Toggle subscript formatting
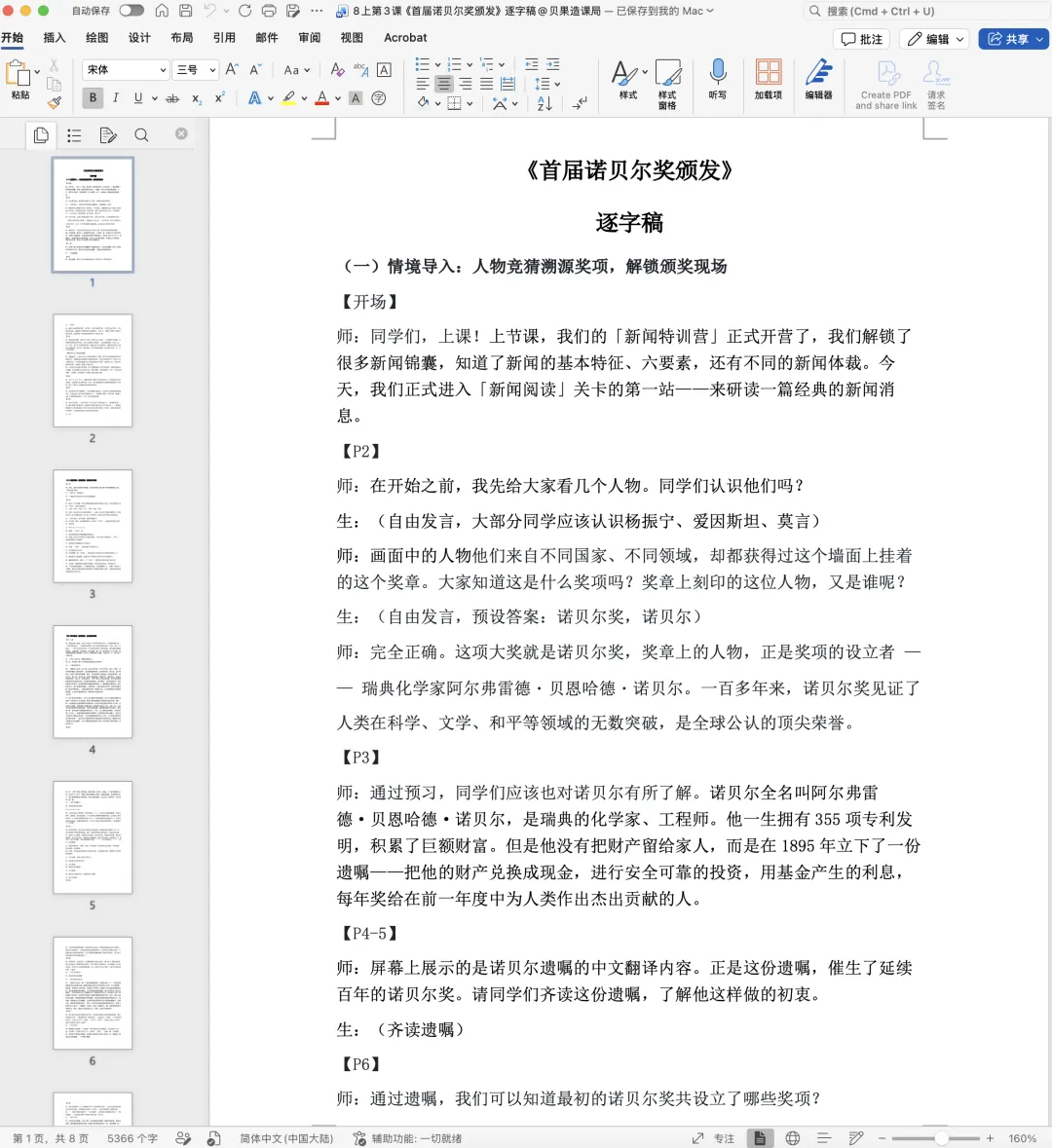The width and height of the screenshot is (1052, 1148). (x=197, y=99)
